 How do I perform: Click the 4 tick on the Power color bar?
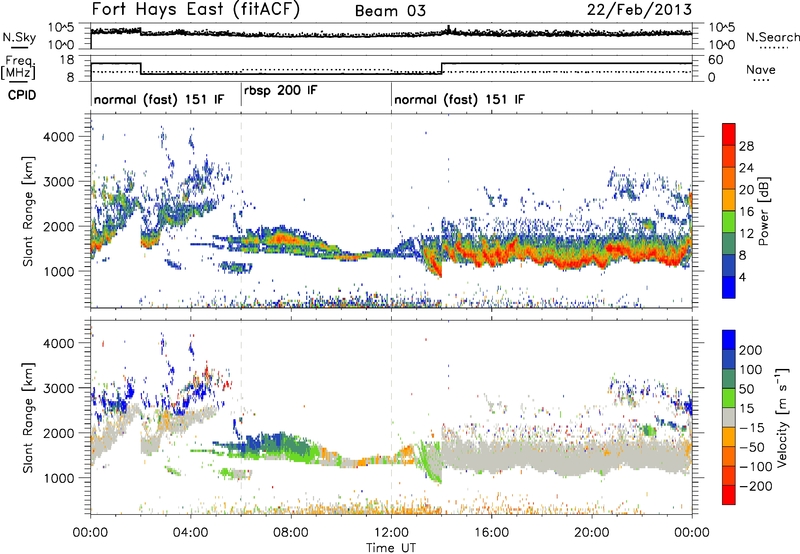click(743, 277)
